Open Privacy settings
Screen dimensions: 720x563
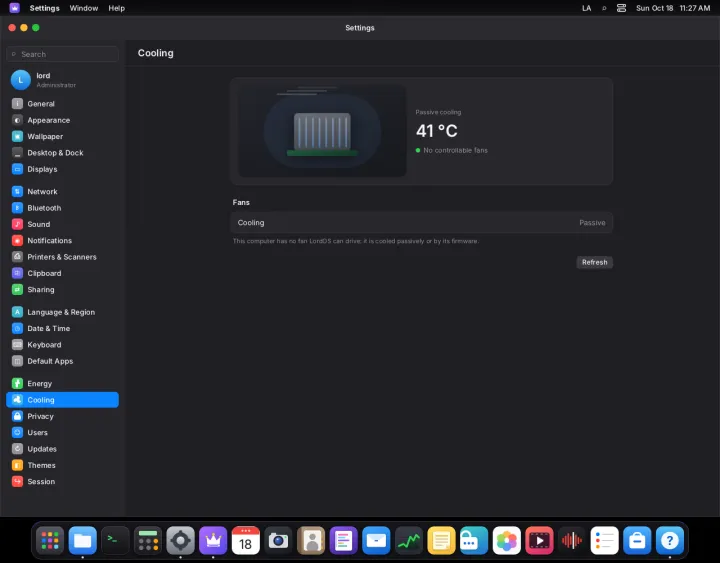pos(62,416)
